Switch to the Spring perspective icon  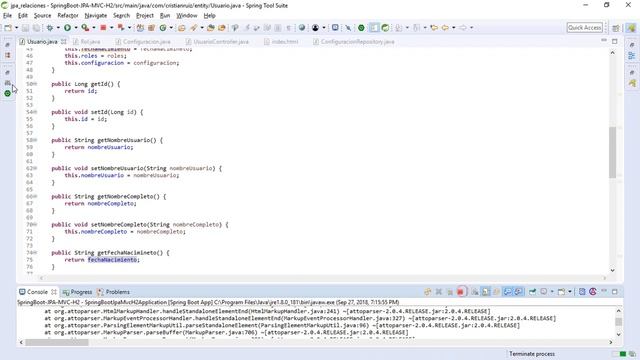[x=632, y=28]
